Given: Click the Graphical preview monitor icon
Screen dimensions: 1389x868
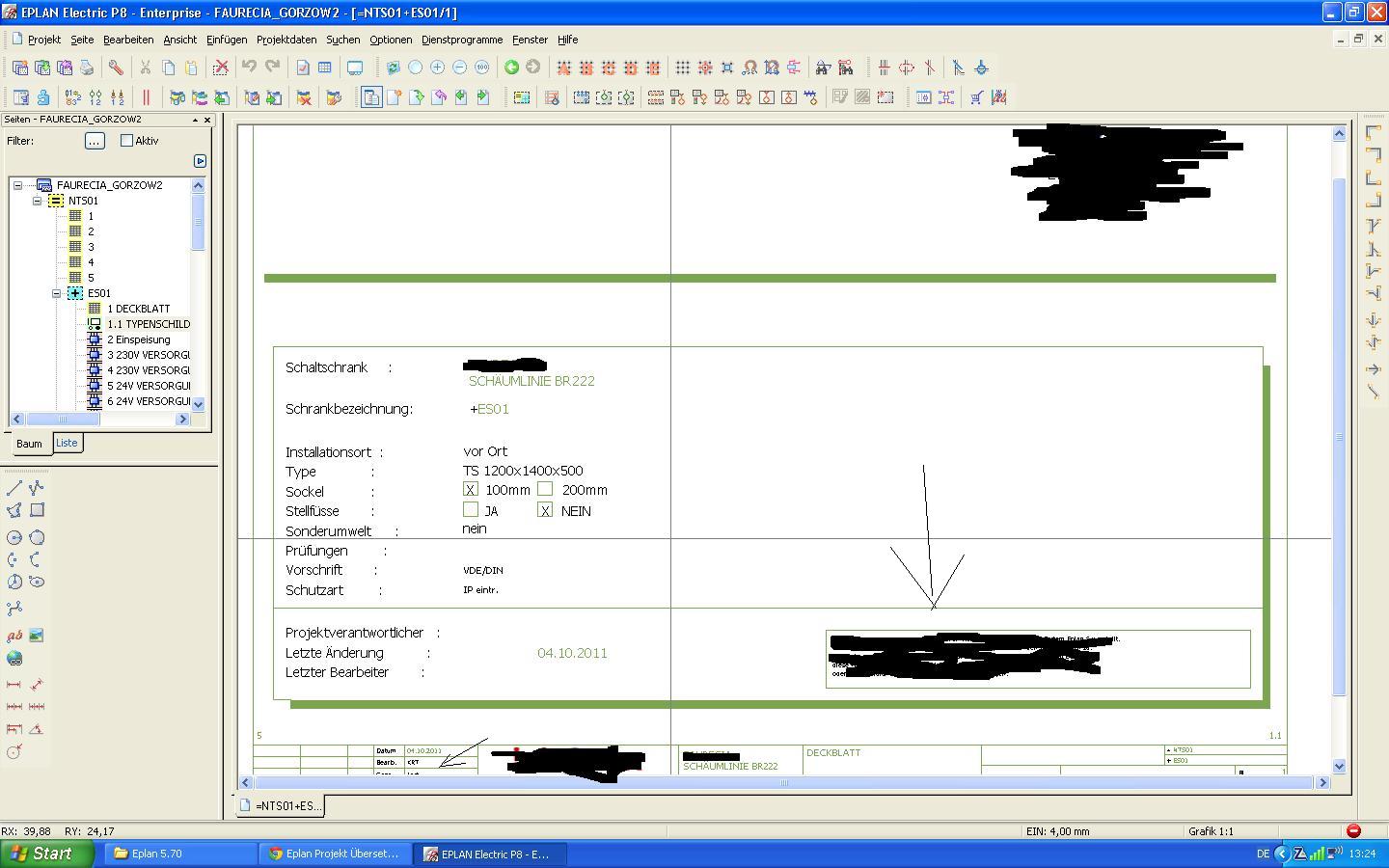Looking at the screenshot, I should click(355, 68).
